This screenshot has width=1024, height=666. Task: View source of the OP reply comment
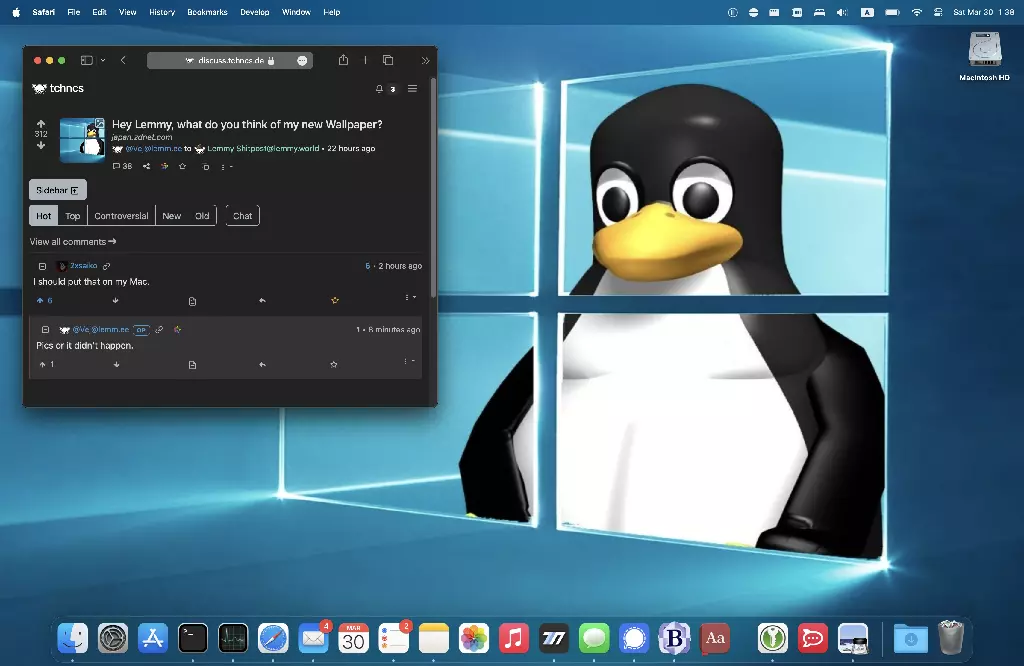tap(192, 365)
